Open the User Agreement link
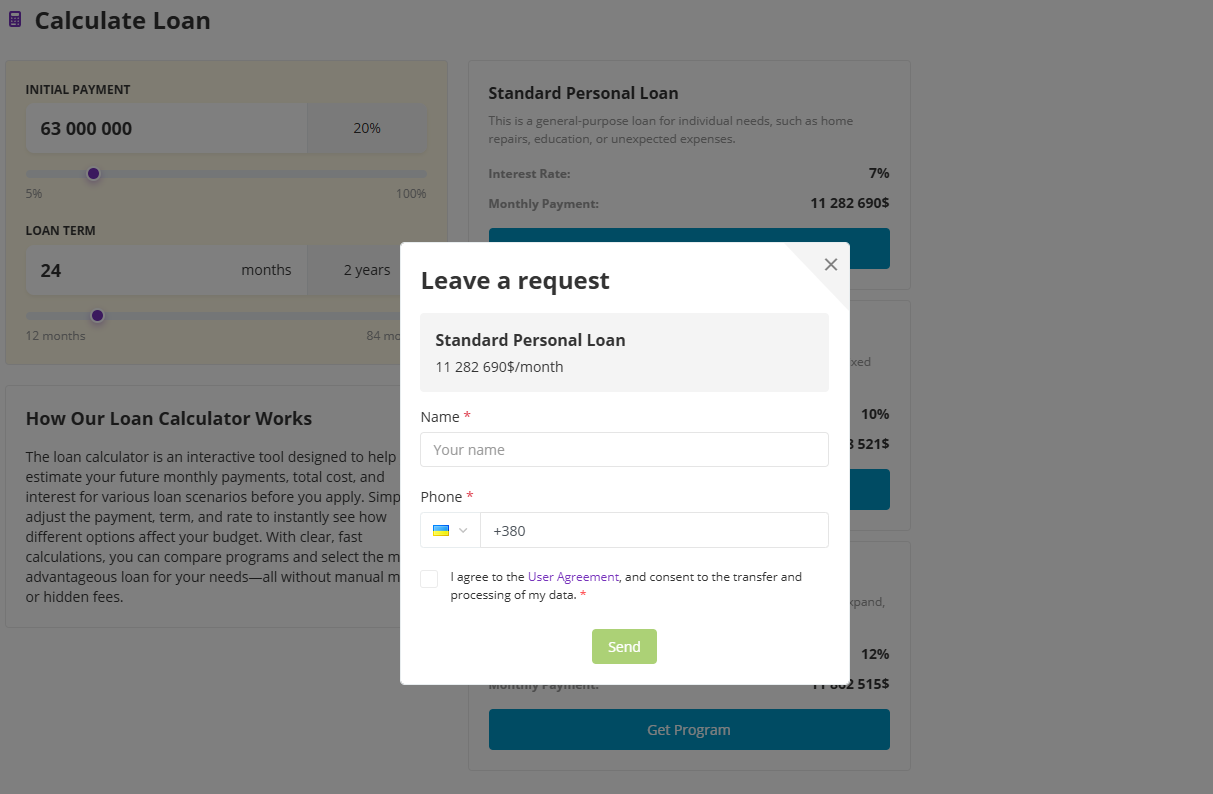The width and height of the screenshot is (1213, 794). 573,577
